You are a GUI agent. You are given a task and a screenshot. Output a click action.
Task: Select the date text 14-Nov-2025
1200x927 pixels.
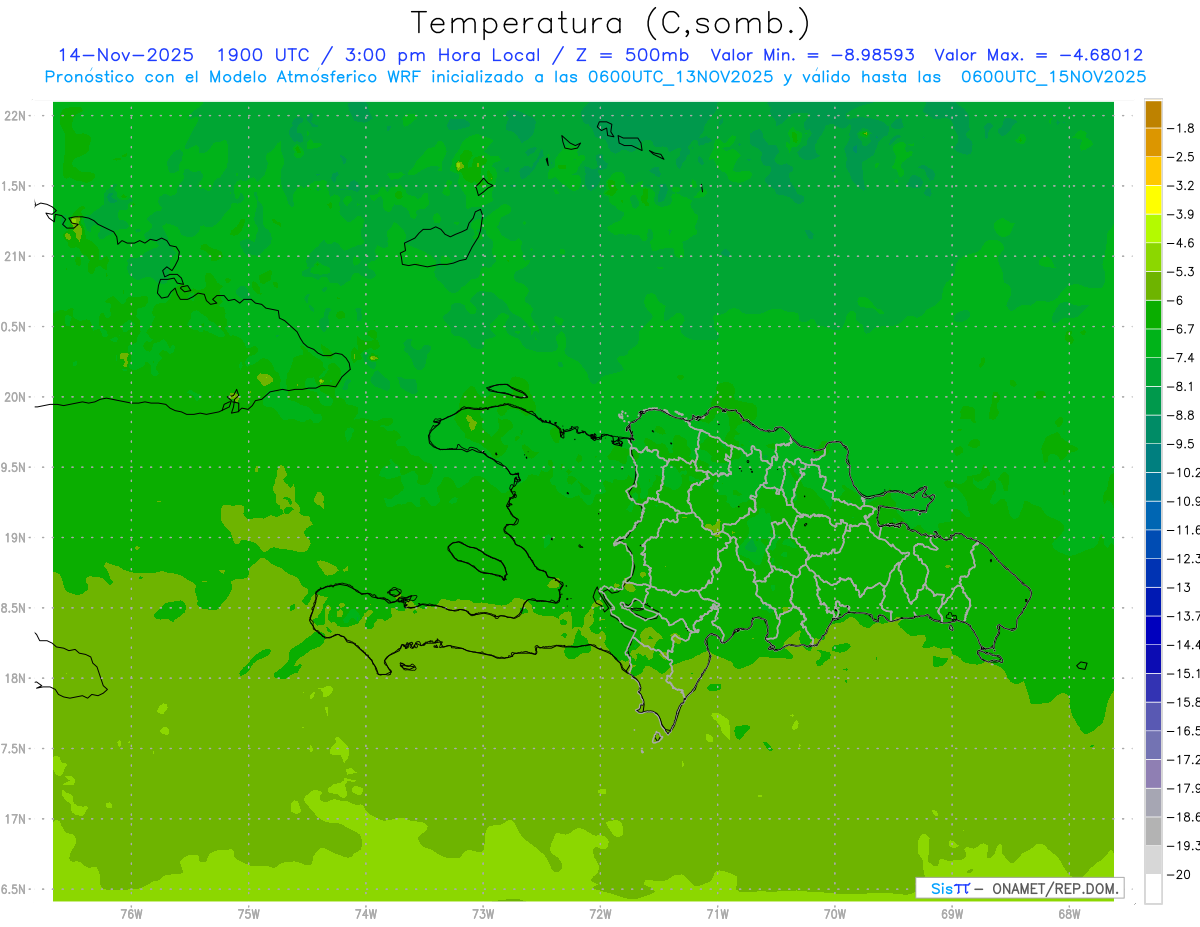pos(126,55)
